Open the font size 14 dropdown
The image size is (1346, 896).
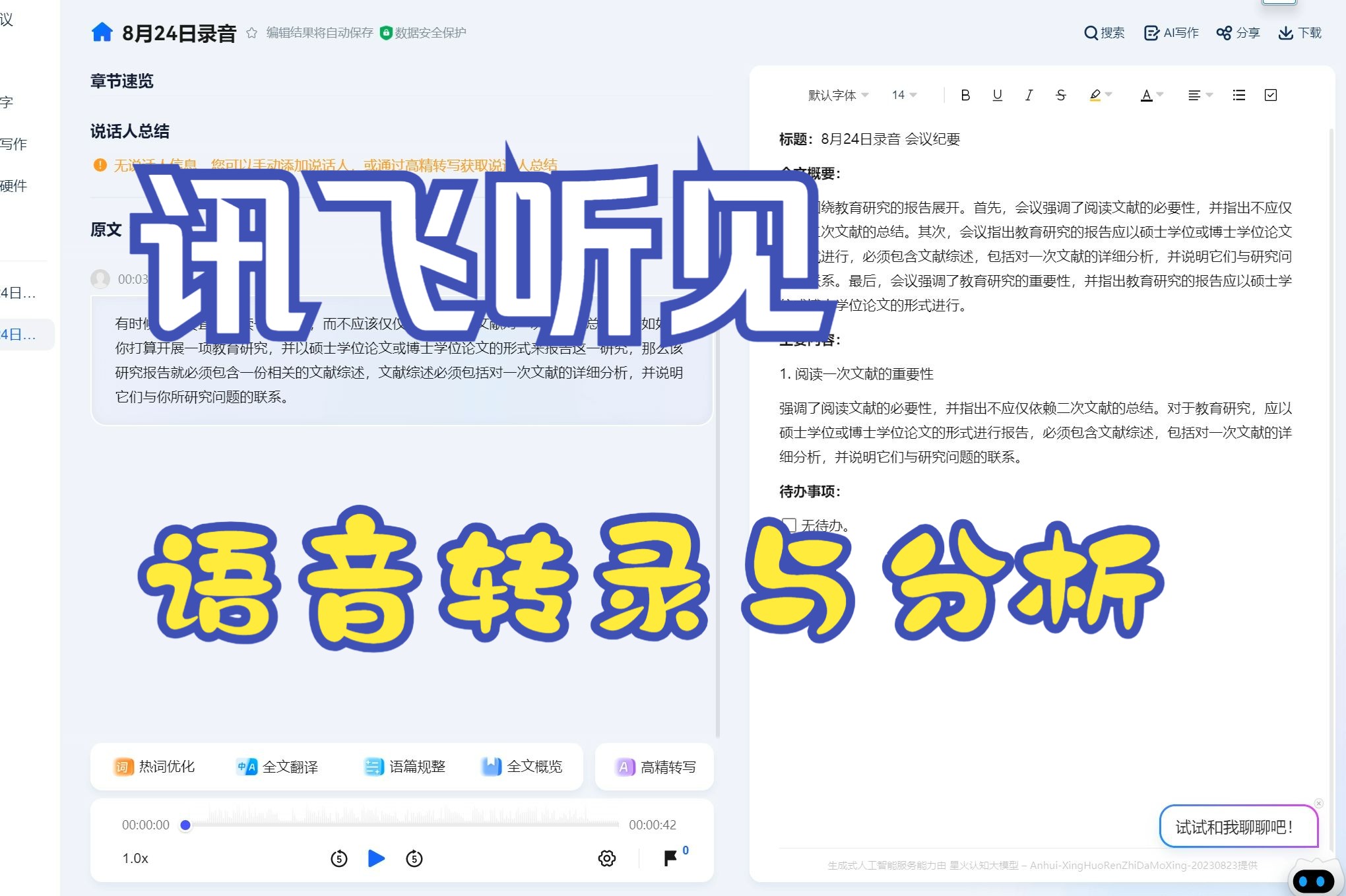(904, 95)
